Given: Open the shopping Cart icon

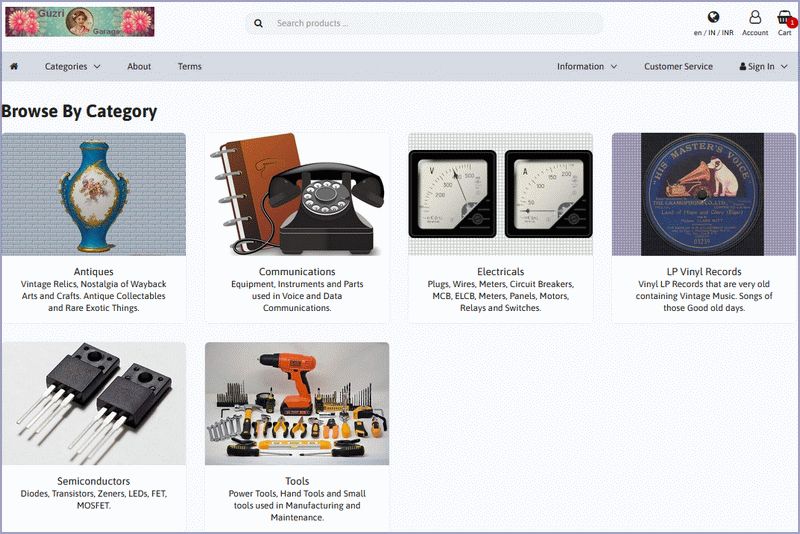Looking at the screenshot, I should [785, 18].
